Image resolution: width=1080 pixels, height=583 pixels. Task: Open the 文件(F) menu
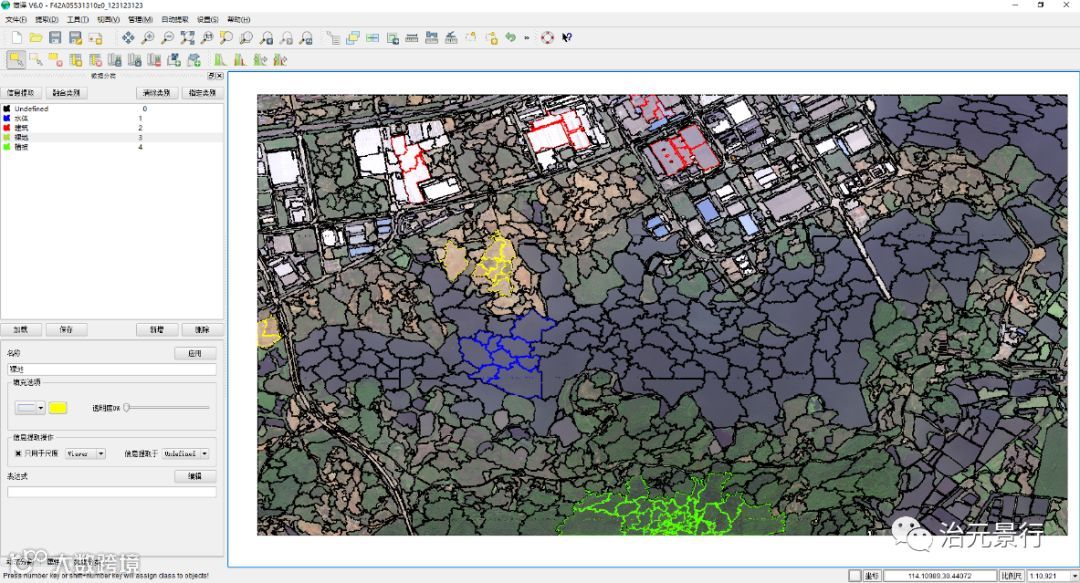[16, 19]
